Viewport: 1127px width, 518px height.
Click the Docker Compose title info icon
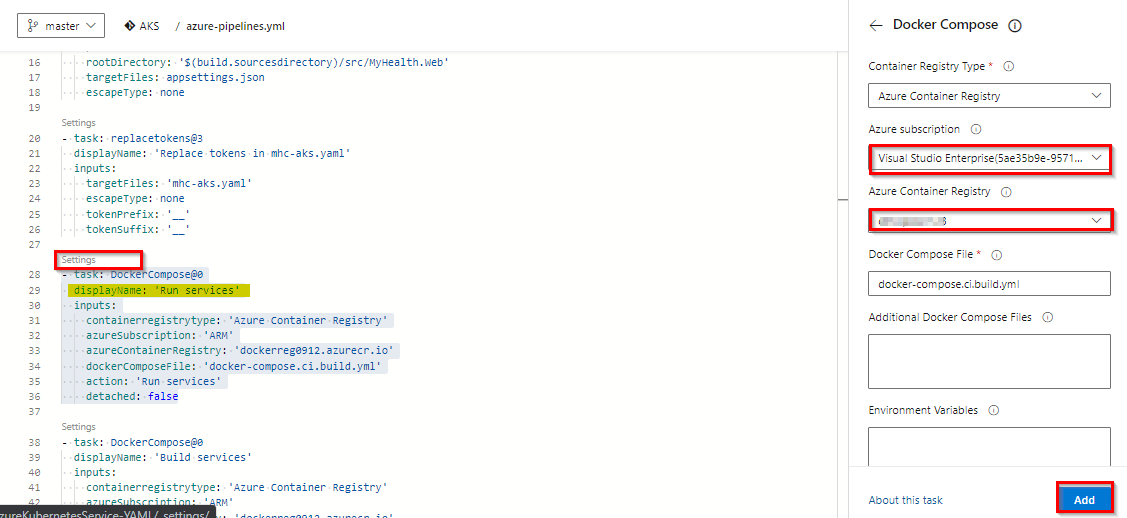(1015, 26)
